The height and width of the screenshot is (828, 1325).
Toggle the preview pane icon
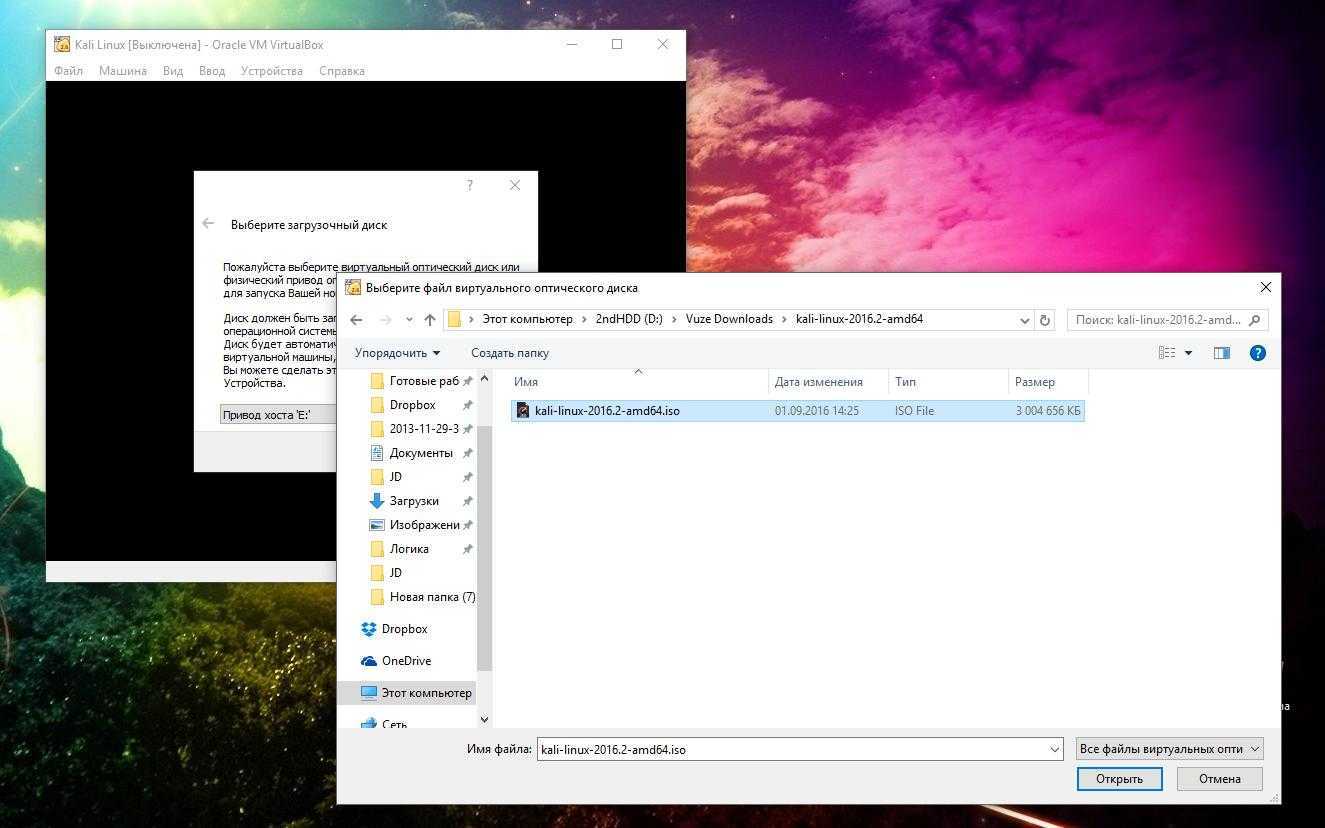[x=1221, y=353]
